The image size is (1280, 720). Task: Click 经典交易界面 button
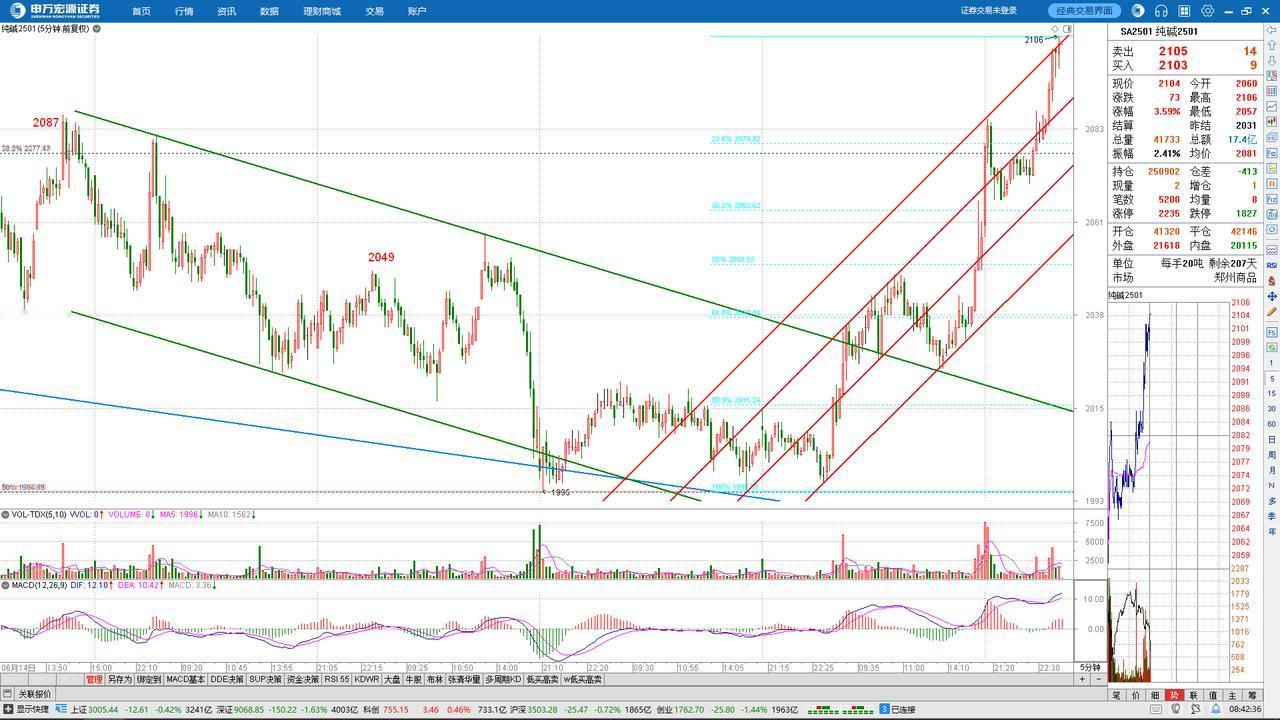pyautogui.click(x=1085, y=11)
